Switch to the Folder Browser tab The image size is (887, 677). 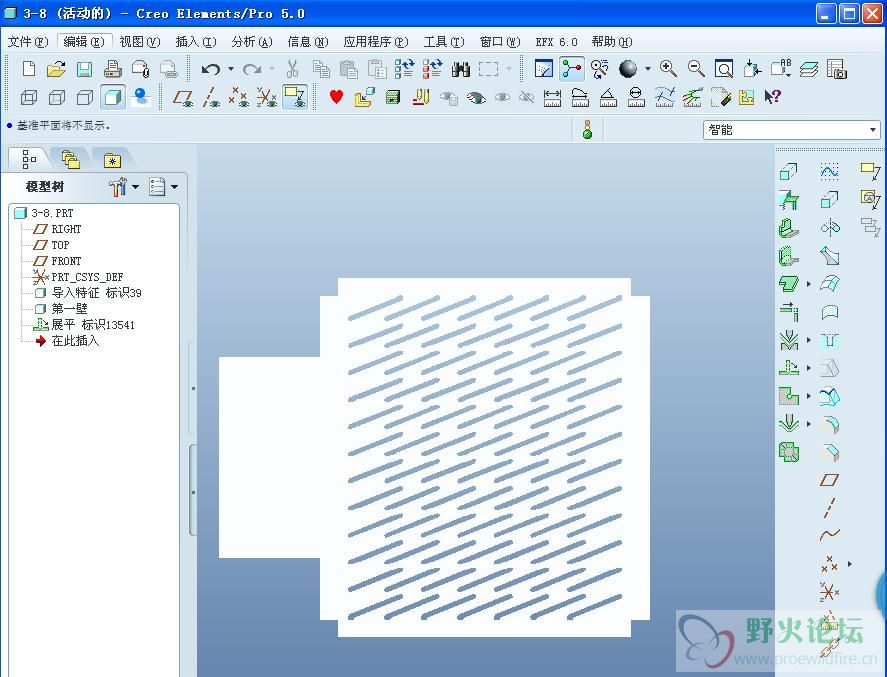[70, 160]
